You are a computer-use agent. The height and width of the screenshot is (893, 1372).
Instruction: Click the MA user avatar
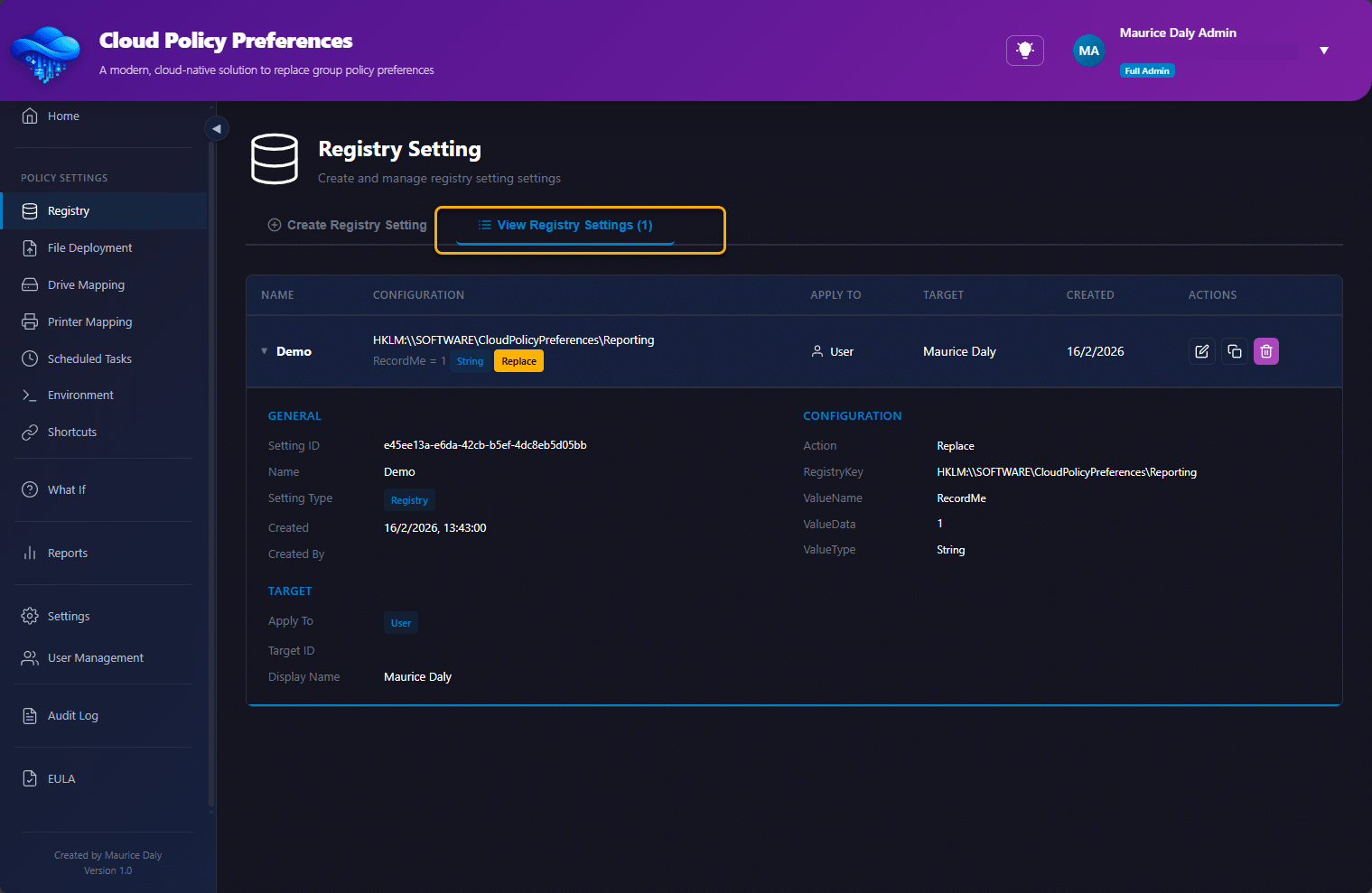tap(1088, 51)
